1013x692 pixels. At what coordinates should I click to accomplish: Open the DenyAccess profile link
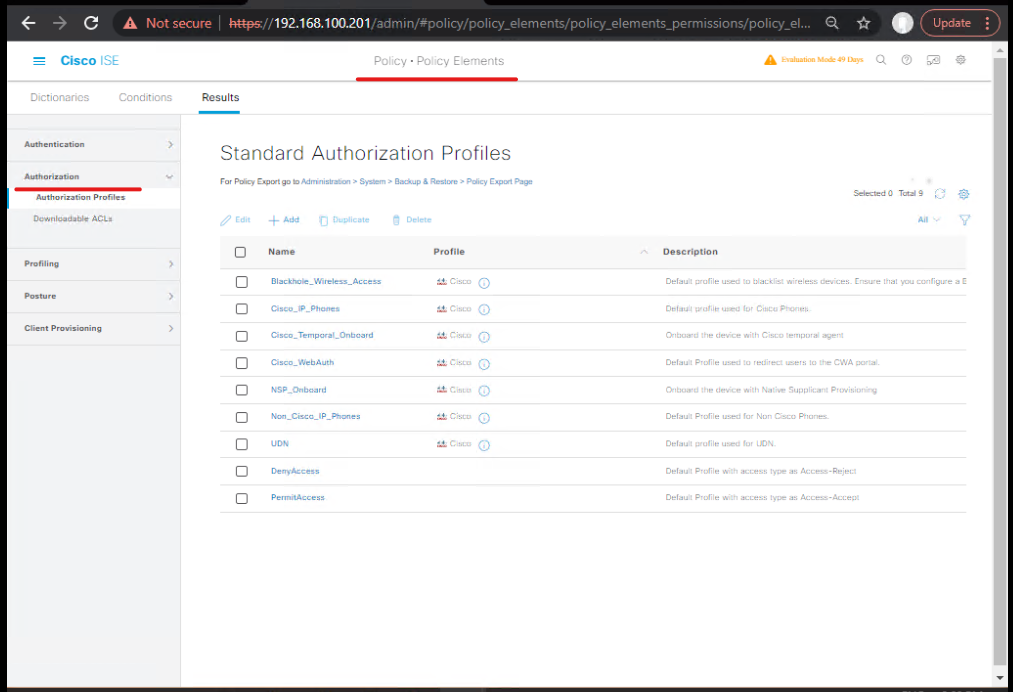tap(295, 471)
